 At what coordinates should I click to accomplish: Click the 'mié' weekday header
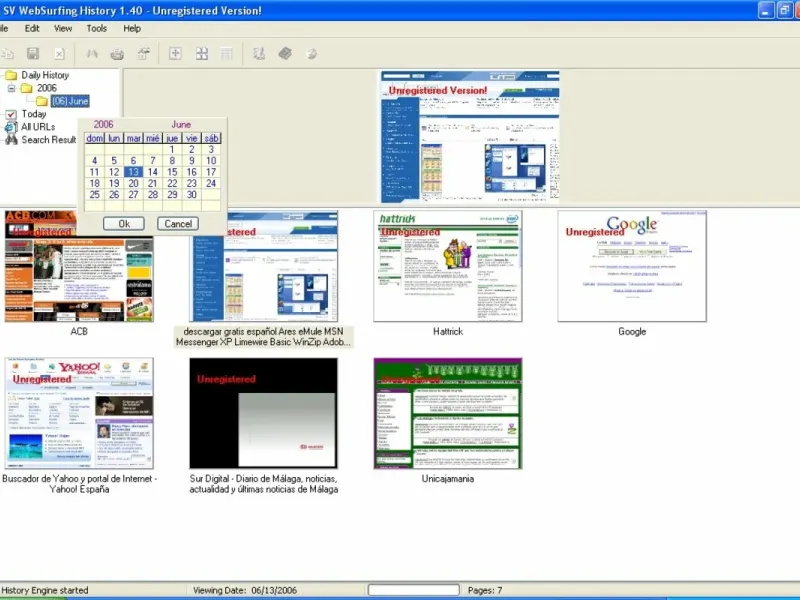pos(153,138)
